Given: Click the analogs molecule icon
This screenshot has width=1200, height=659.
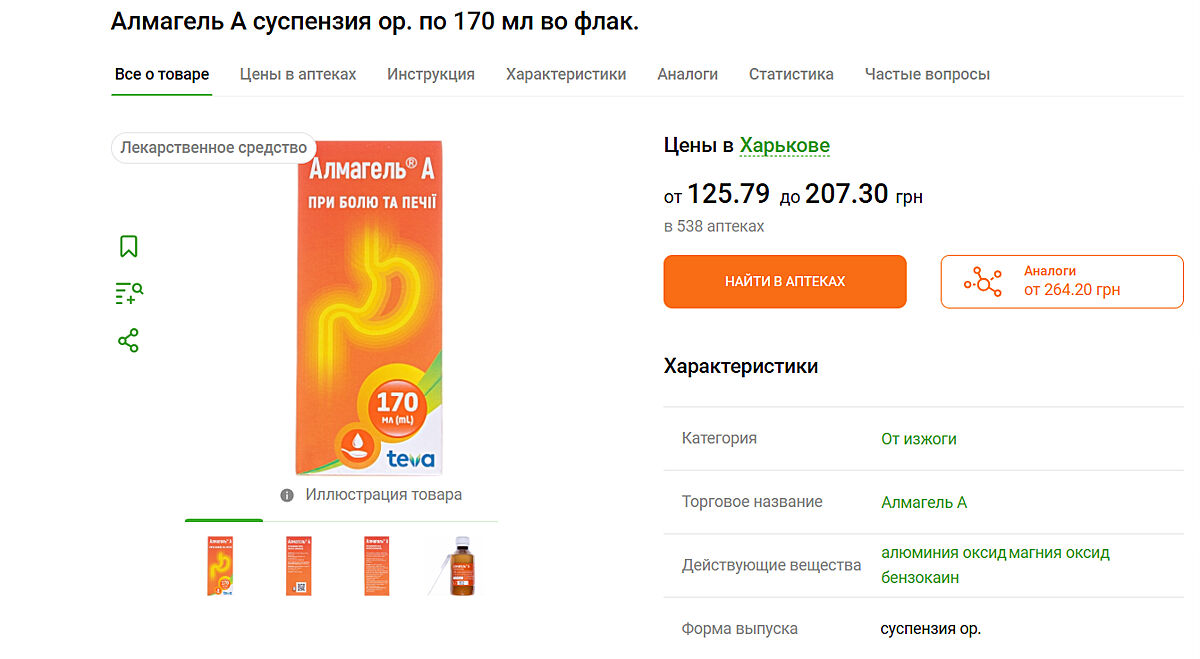Looking at the screenshot, I should pyautogui.click(x=983, y=282).
